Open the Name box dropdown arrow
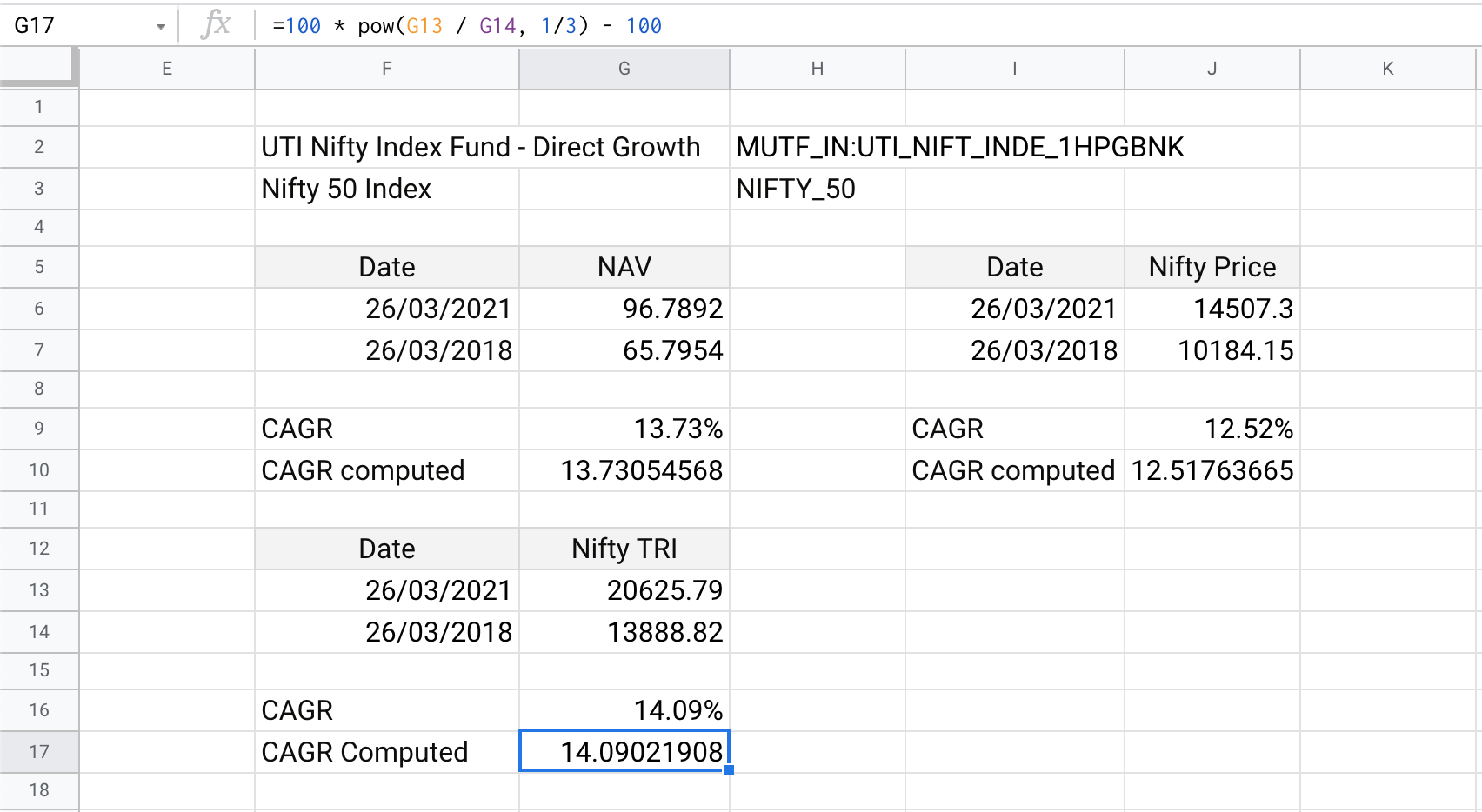This screenshot has width=1482, height=812. tap(161, 27)
